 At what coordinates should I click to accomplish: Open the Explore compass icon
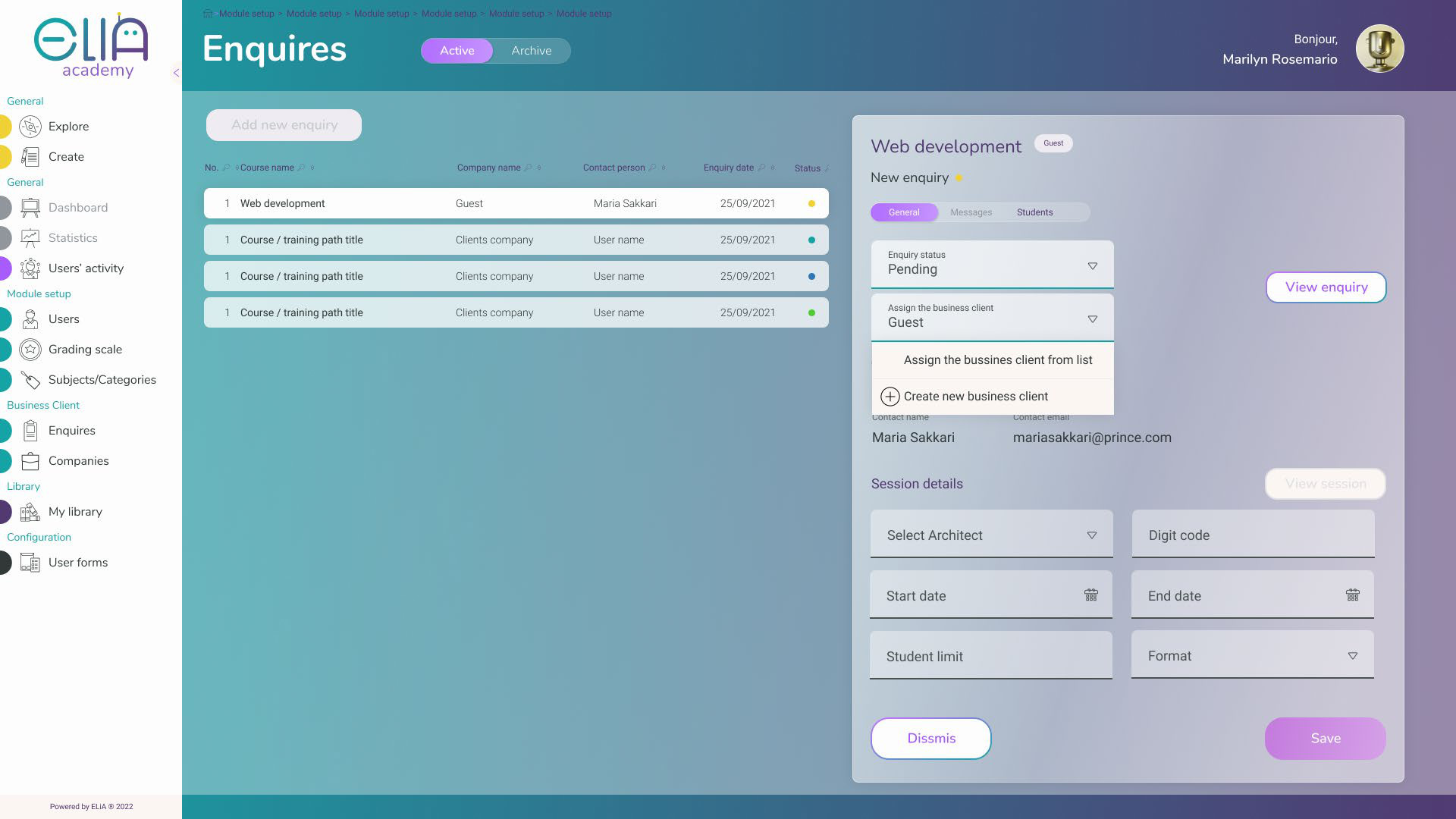tap(30, 127)
